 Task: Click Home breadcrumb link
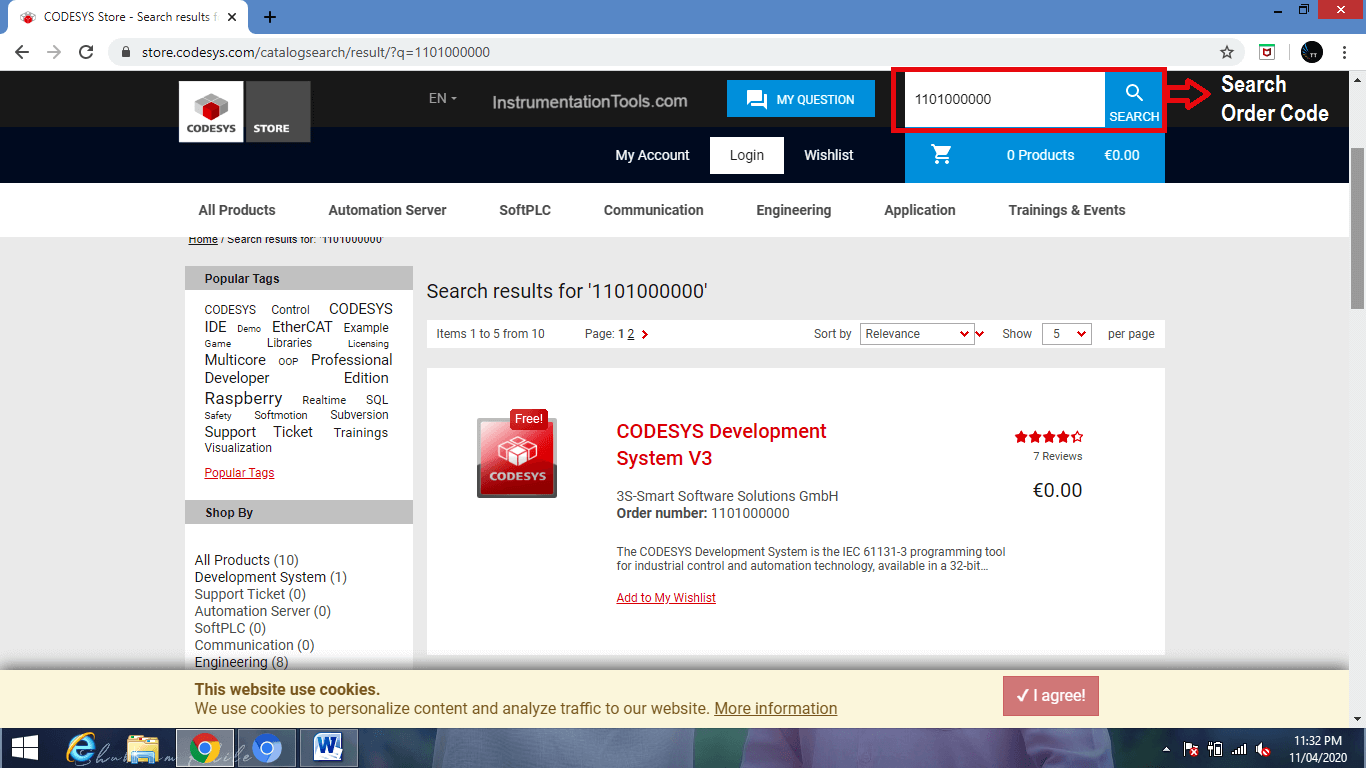coord(203,240)
